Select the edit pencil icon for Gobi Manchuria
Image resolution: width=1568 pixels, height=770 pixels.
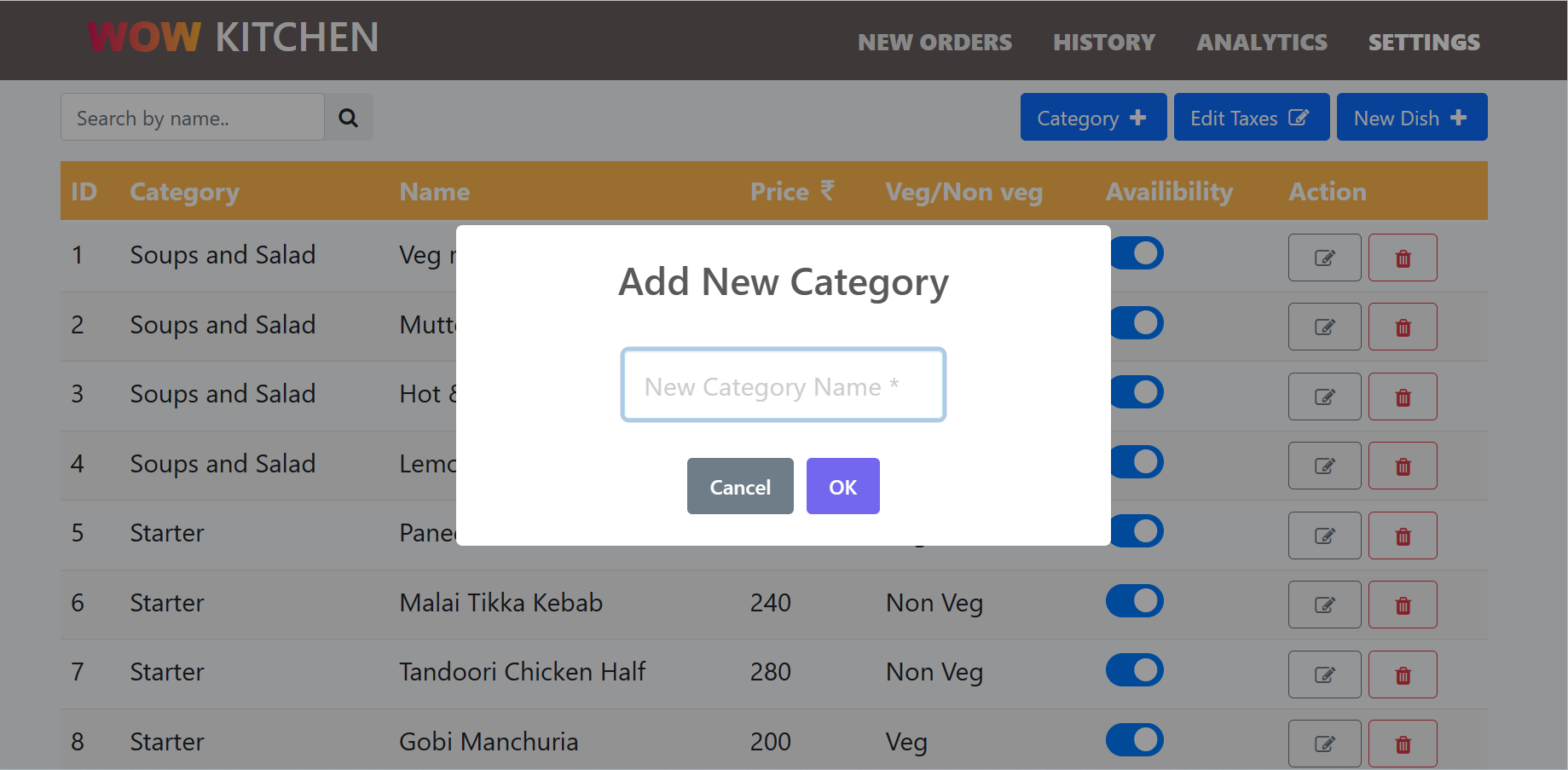point(1324,743)
